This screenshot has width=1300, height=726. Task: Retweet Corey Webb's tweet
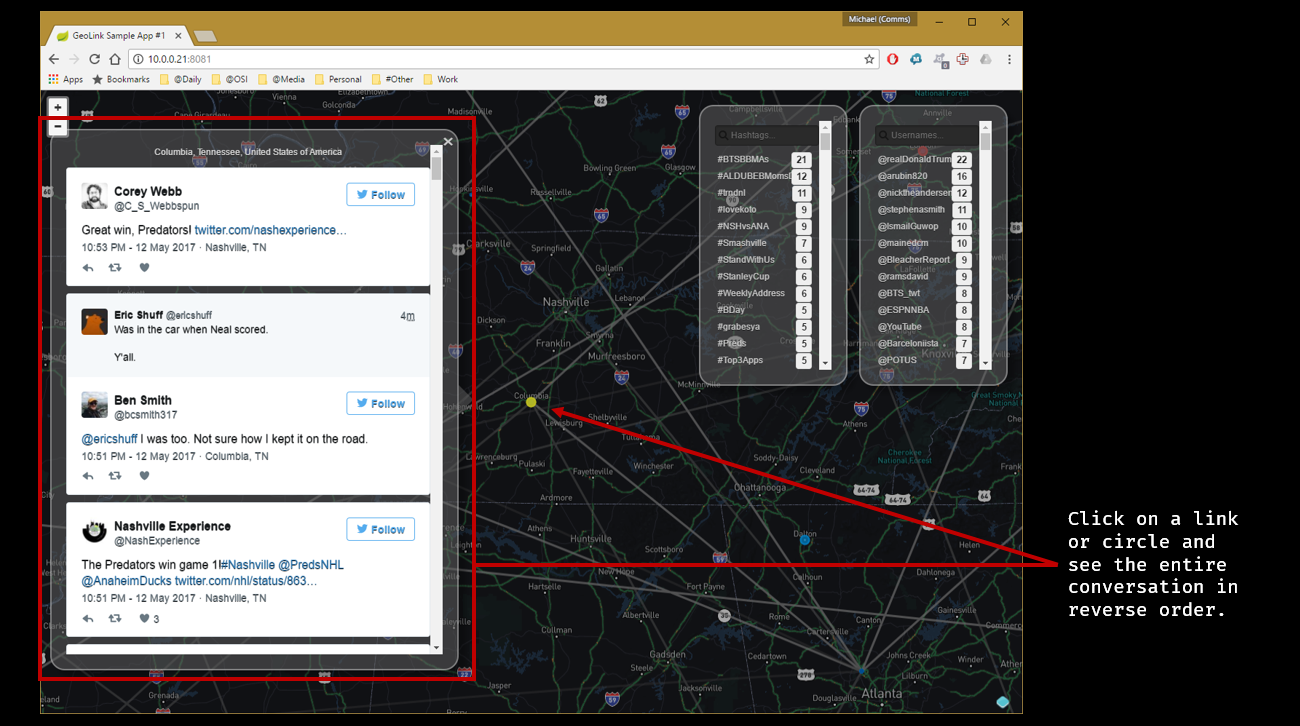[115, 268]
